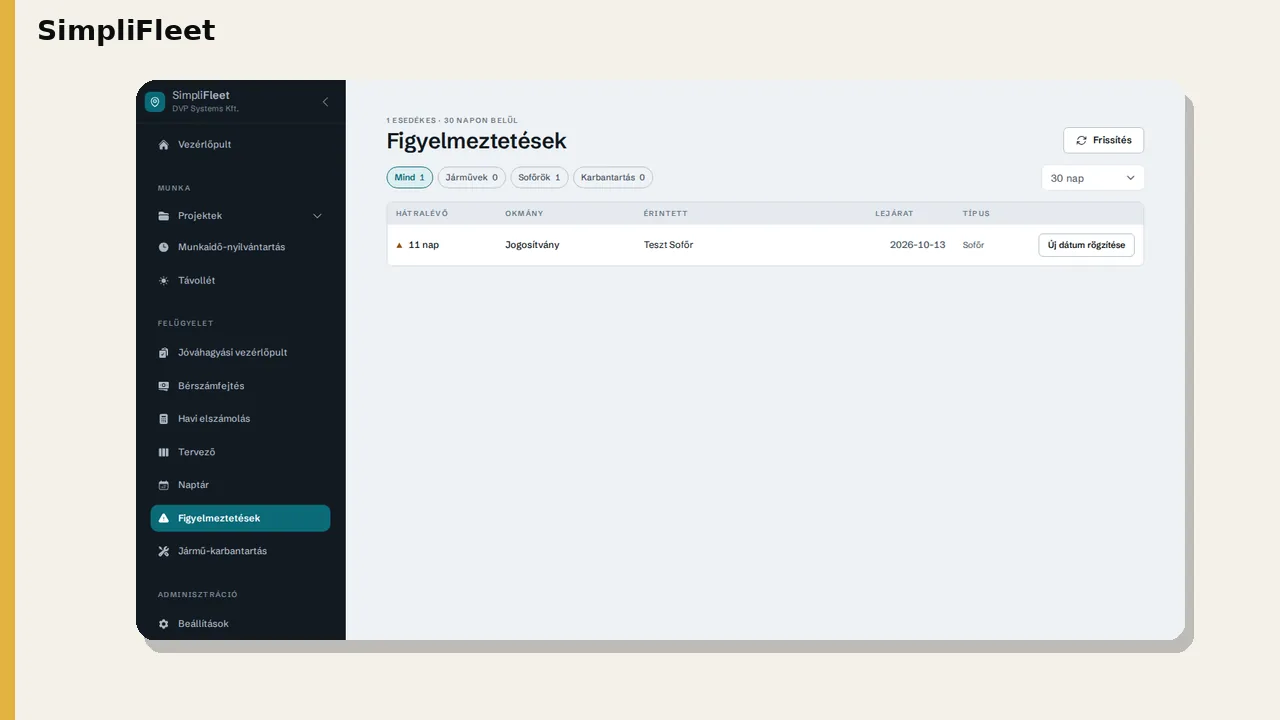Click the 2026-10-13 expiry date
The height and width of the screenshot is (720, 1280).
pyautogui.click(x=917, y=245)
